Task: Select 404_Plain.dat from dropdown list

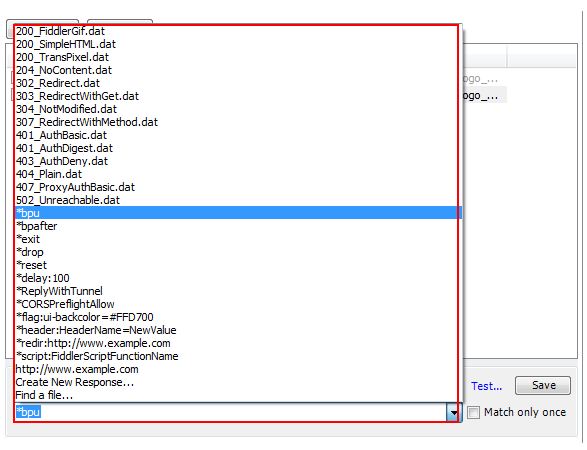Action: (238, 174)
